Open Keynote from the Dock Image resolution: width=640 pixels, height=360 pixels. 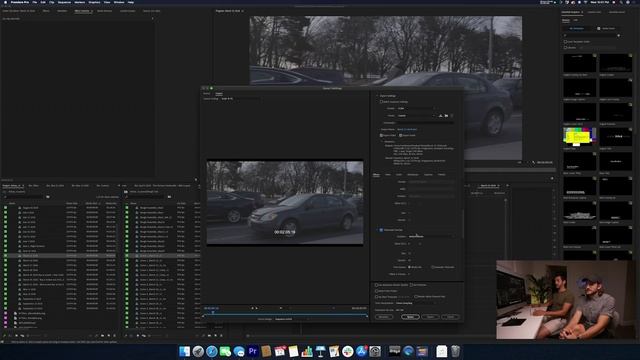[321, 351]
